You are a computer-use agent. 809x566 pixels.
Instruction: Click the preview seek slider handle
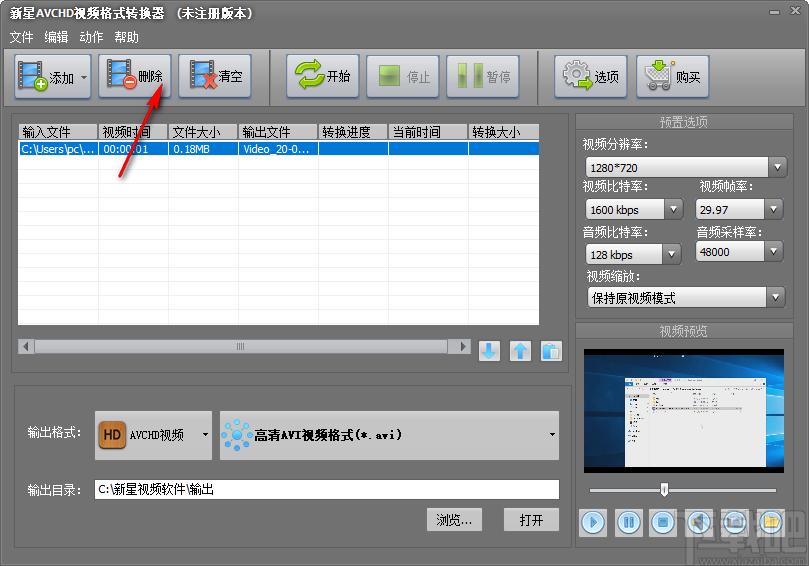coord(665,489)
